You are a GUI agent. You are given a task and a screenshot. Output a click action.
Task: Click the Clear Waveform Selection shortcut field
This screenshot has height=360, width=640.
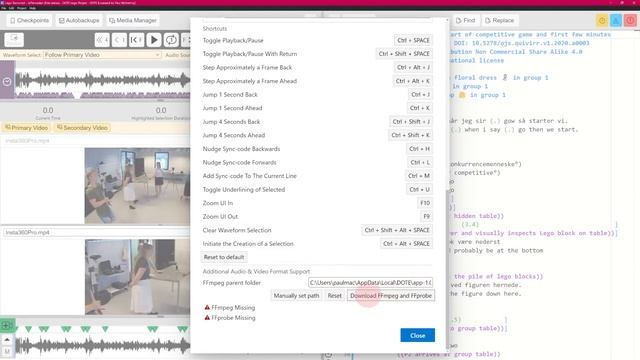pos(397,230)
